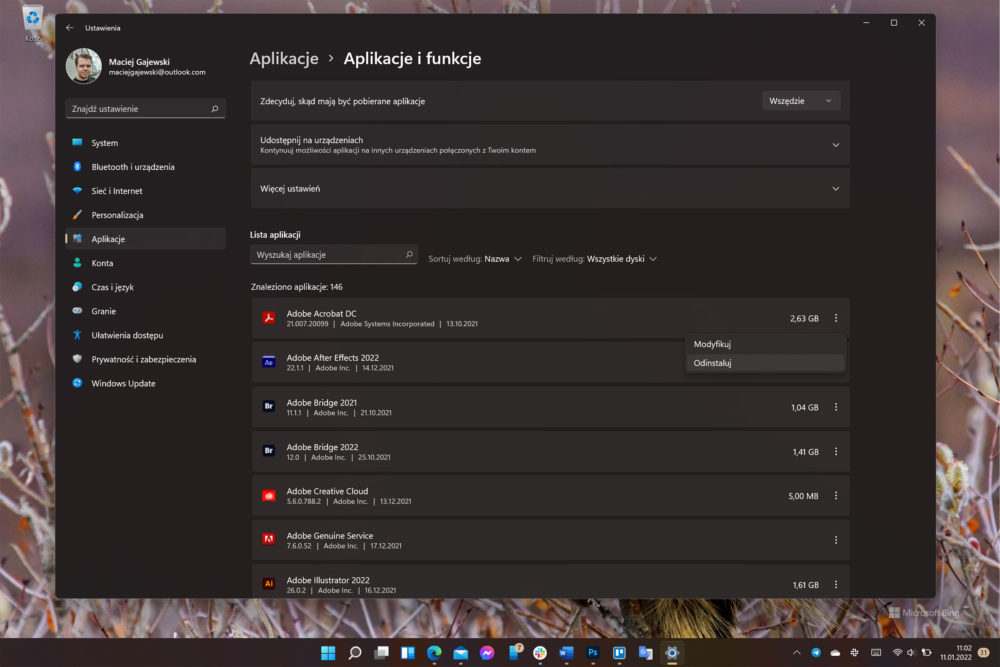Select the Adobe Acrobat DC name text
The image size is (1000, 667).
[x=321, y=314]
